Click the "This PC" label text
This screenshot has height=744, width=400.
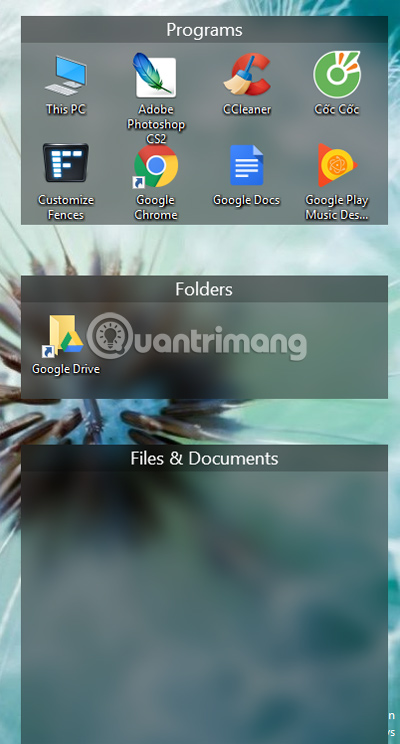pos(66,110)
